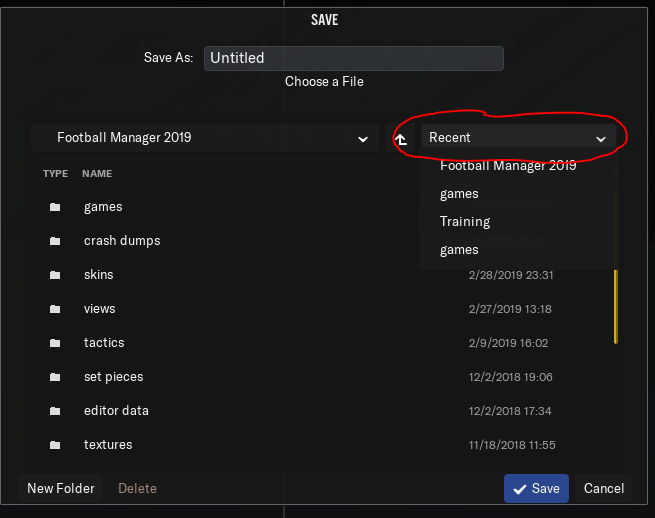Click the Save As filename field
This screenshot has width=655, height=518.
353,58
